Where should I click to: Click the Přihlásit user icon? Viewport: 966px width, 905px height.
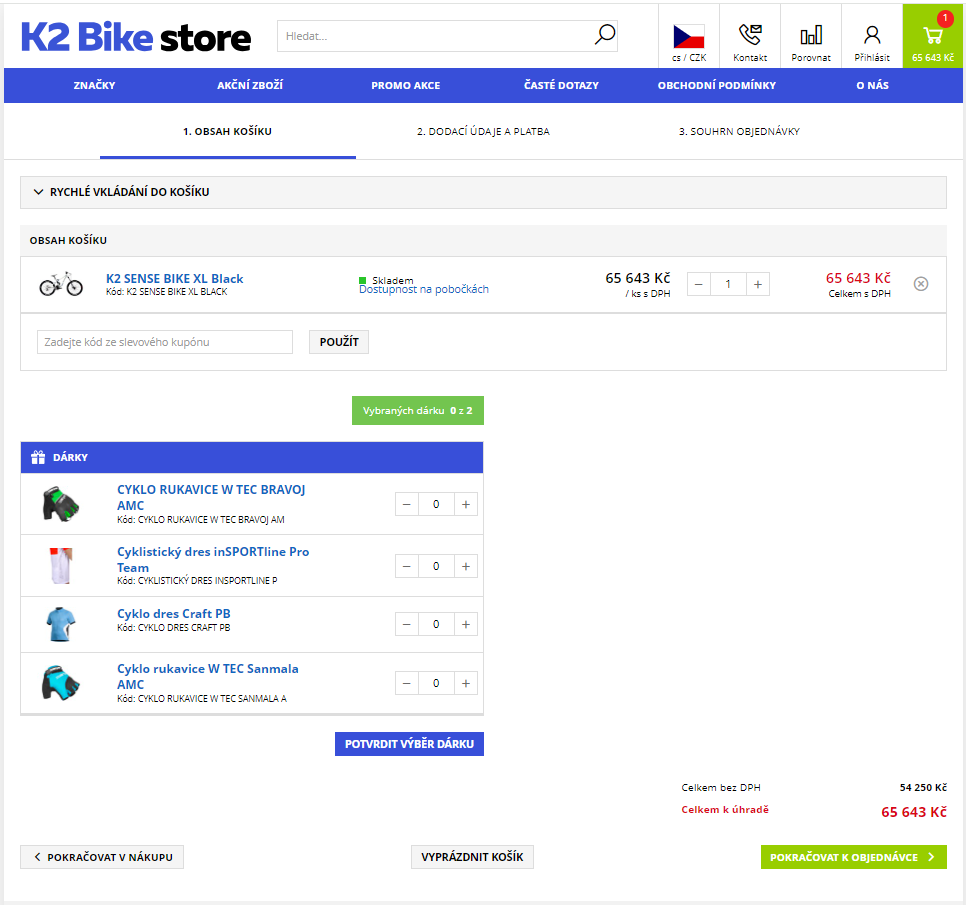872,36
